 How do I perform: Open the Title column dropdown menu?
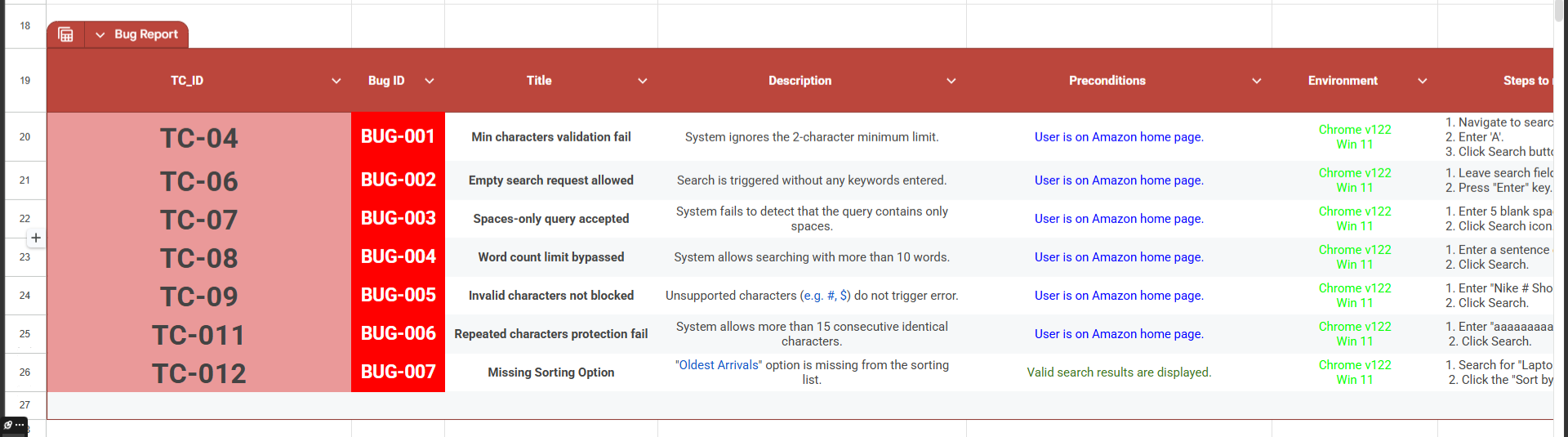click(643, 81)
